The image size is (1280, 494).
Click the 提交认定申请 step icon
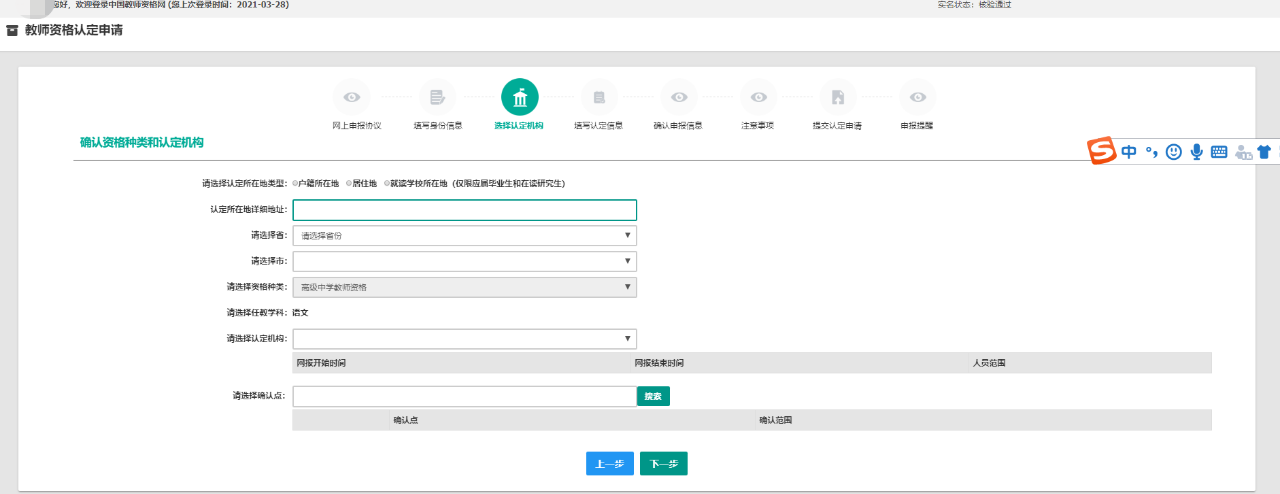838,97
